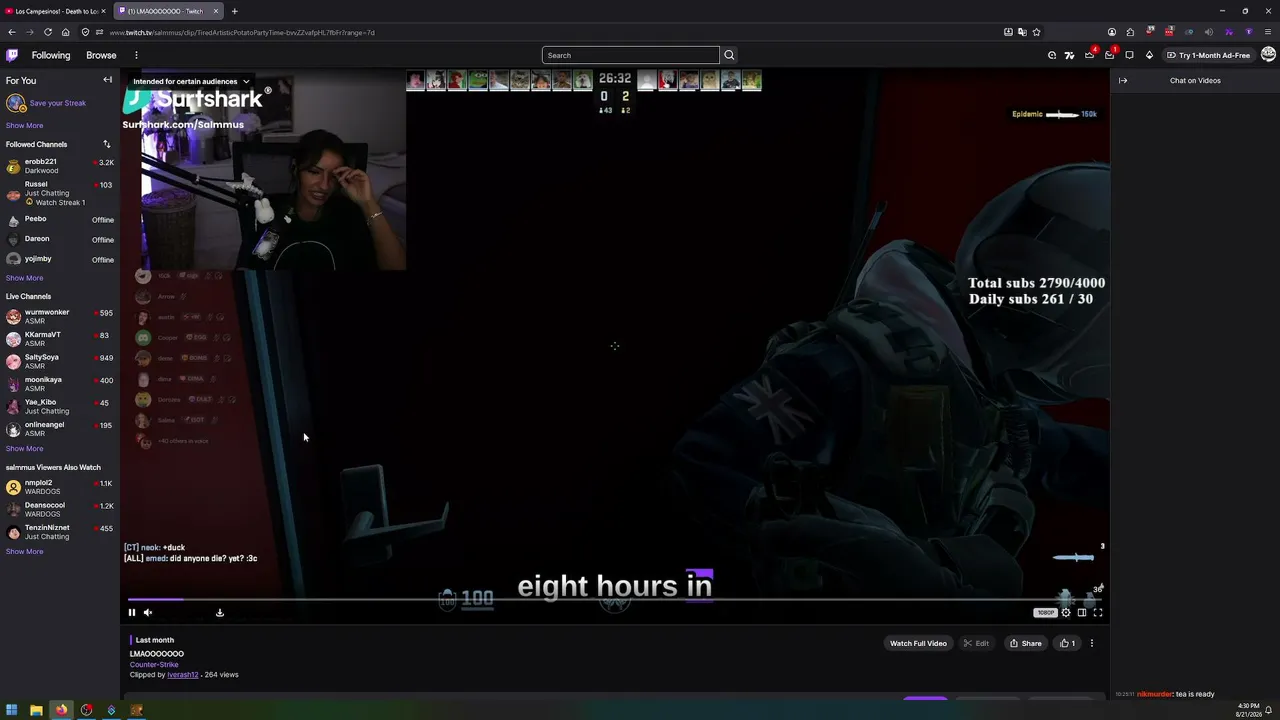This screenshot has width=1280, height=720.
Task: Click Watch Full Video
Action: (x=918, y=643)
